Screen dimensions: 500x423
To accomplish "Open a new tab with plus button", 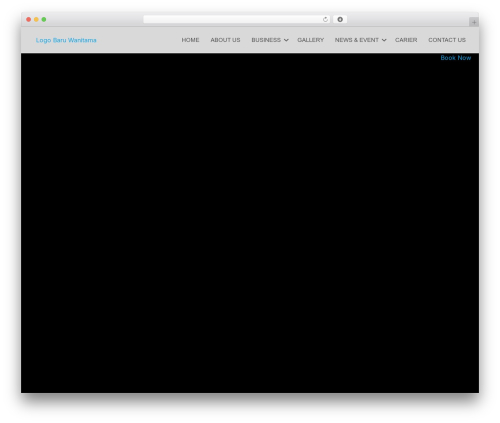I will pos(474,22).
